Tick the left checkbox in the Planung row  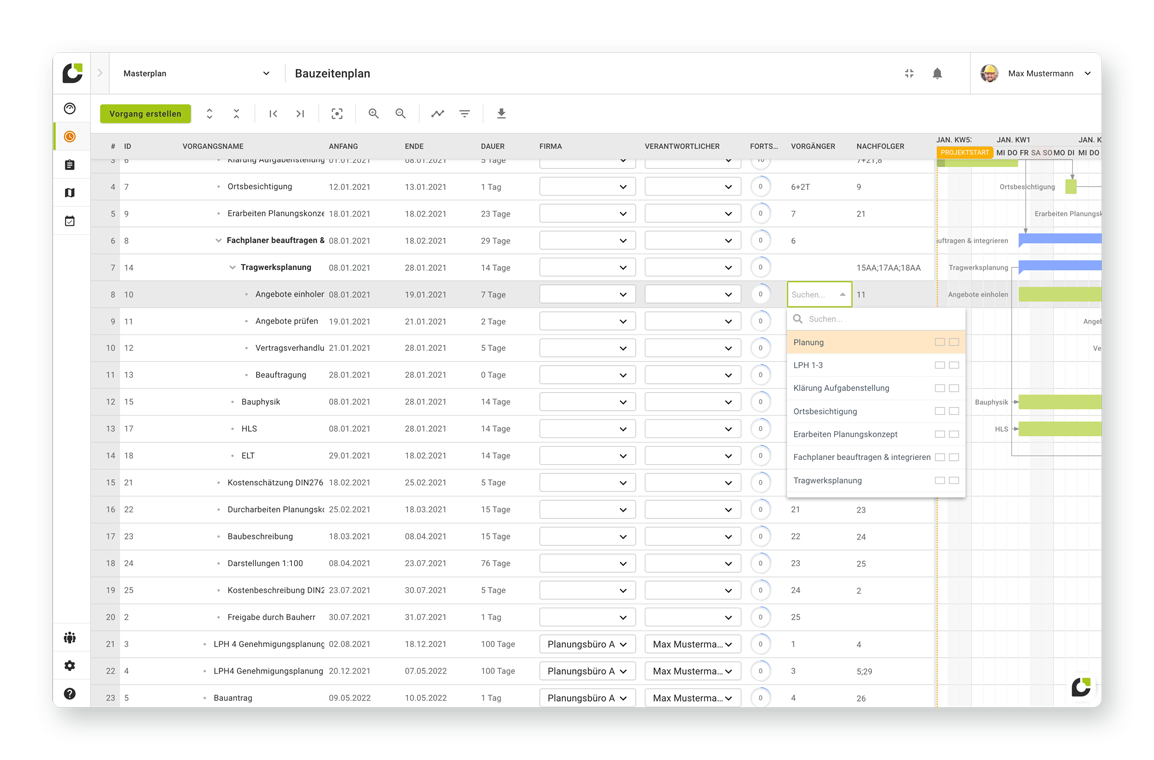tap(940, 342)
